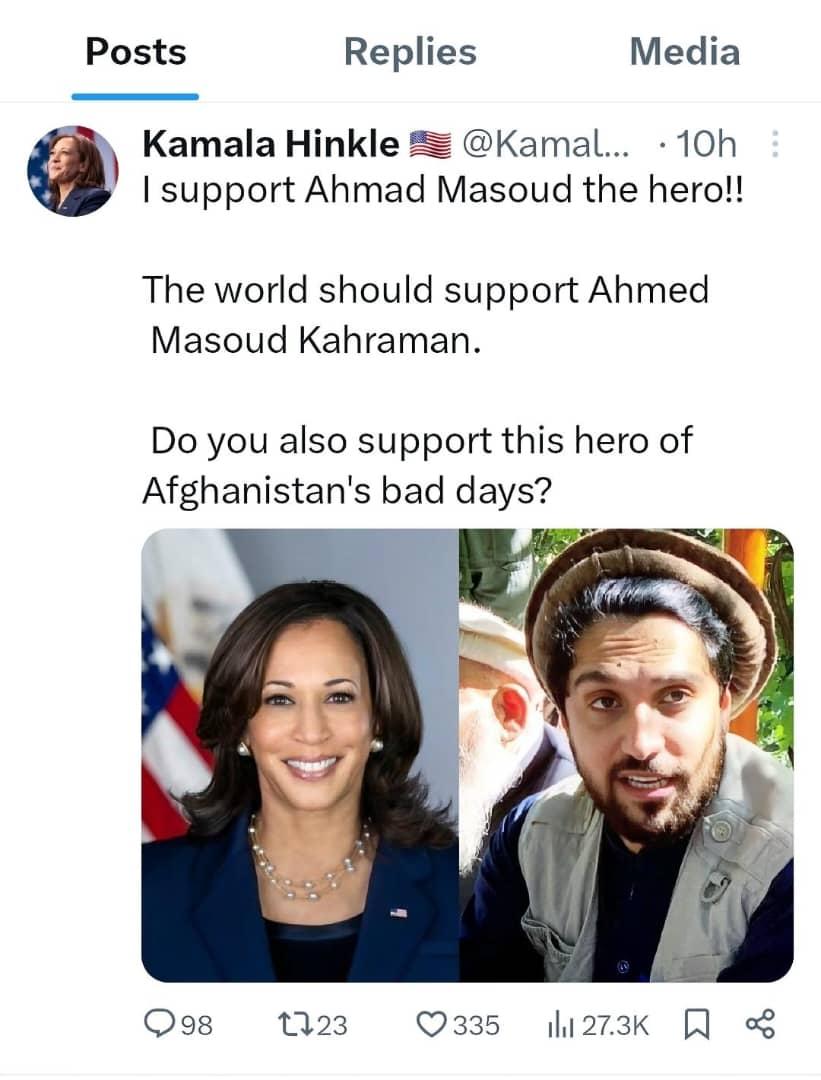Switch to the Replies tab
Viewport: 821px width, 1080px height.
click(x=410, y=52)
